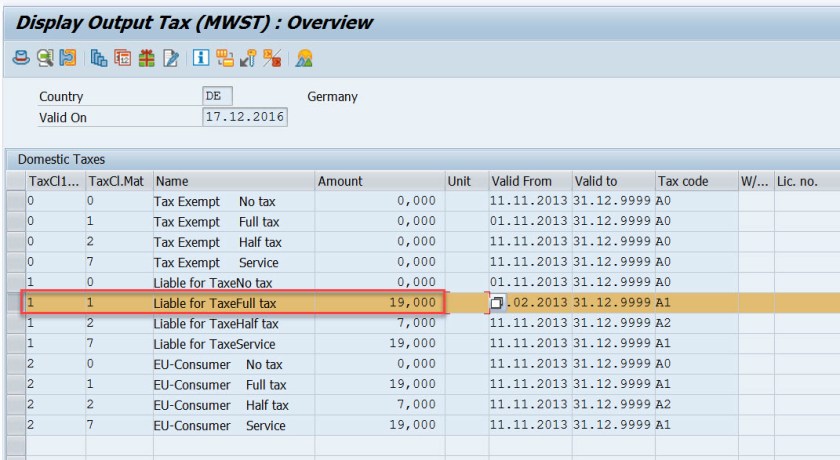Viewport: 840px width, 460px height.
Task: Click the gift box icon in toolbar
Action: pos(146,59)
